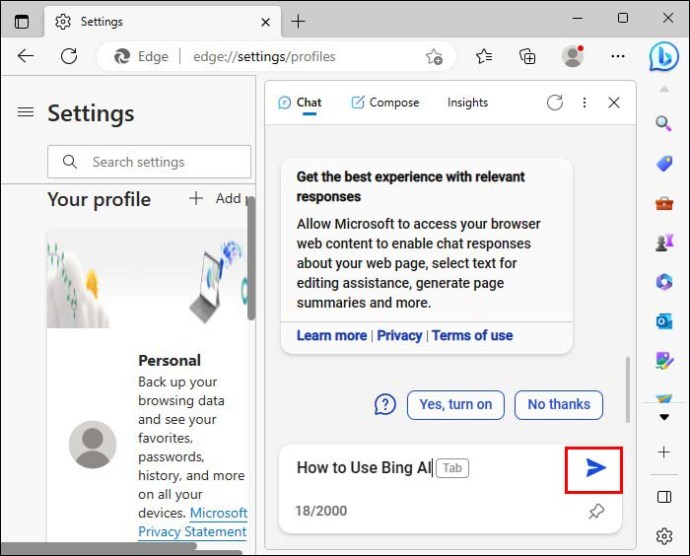
Task: Open the sidebar Outlook icon
Action: tap(664, 321)
